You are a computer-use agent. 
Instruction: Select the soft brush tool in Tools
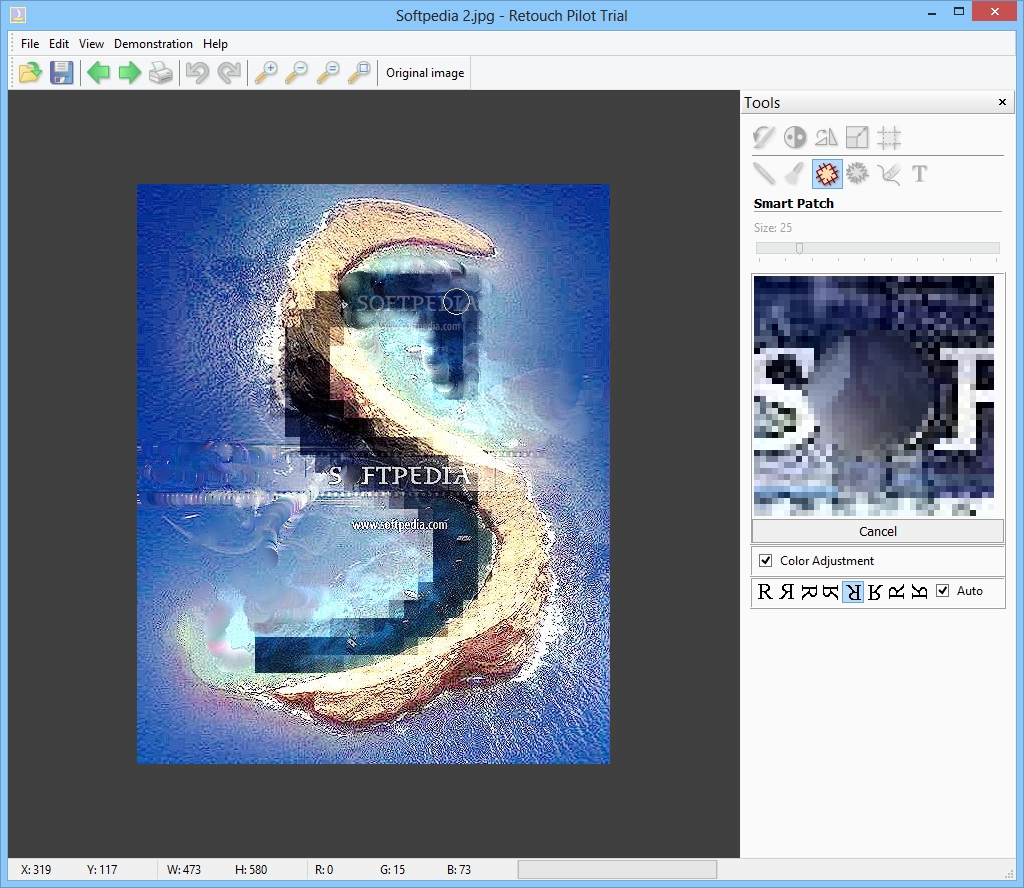point(795,174)
